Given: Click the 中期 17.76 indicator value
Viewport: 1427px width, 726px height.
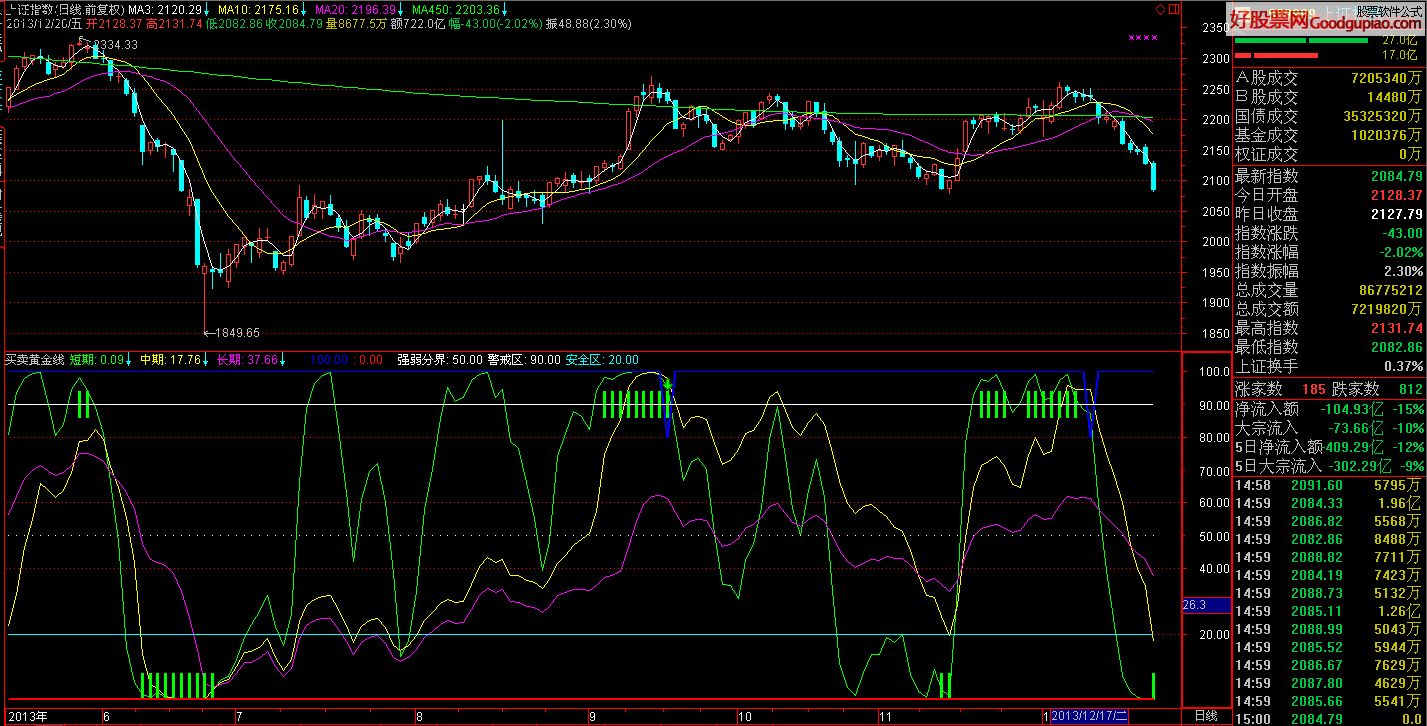Looking at the screenshot, I should [x=172, y=359].
